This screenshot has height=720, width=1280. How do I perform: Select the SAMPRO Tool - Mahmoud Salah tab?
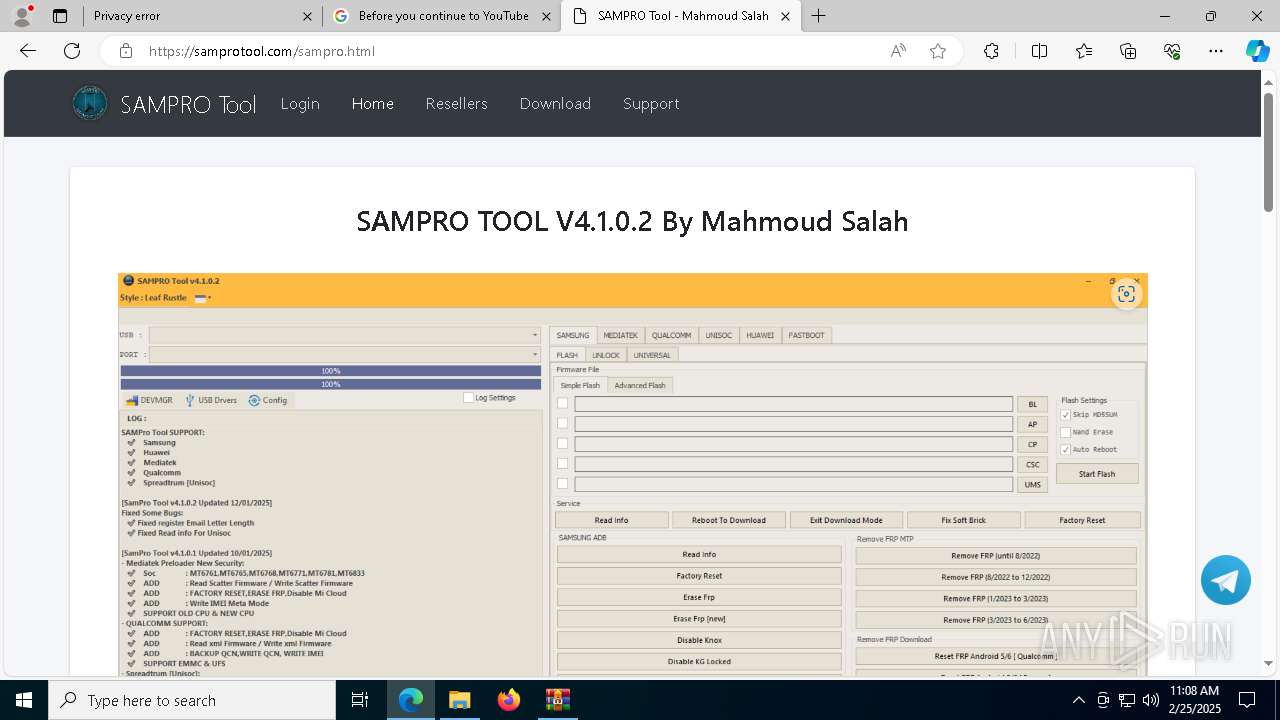[x=681, y=16]
